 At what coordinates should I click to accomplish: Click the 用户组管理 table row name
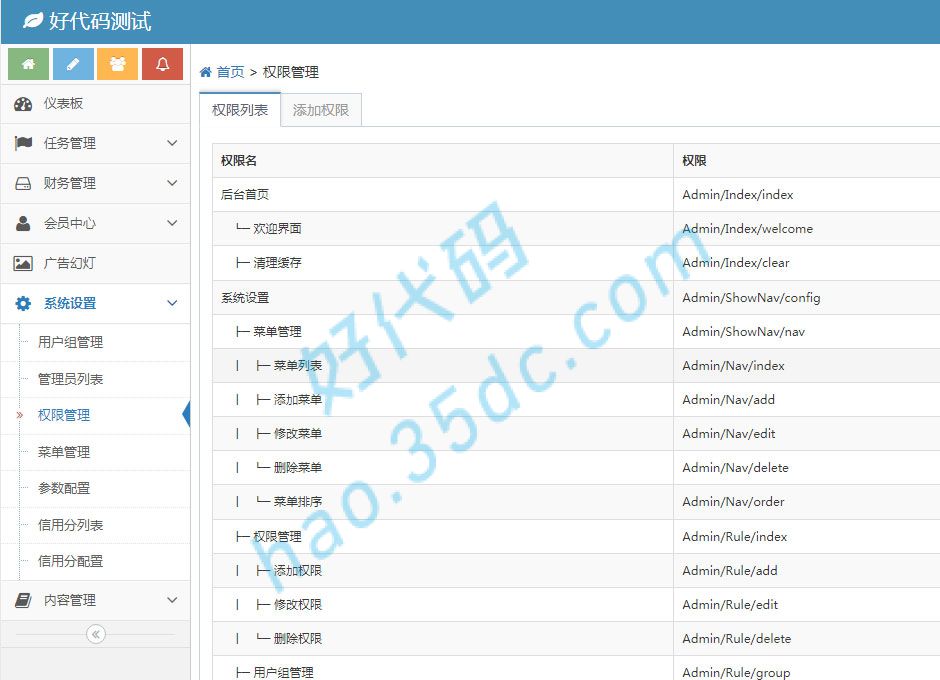coord(283,673)
